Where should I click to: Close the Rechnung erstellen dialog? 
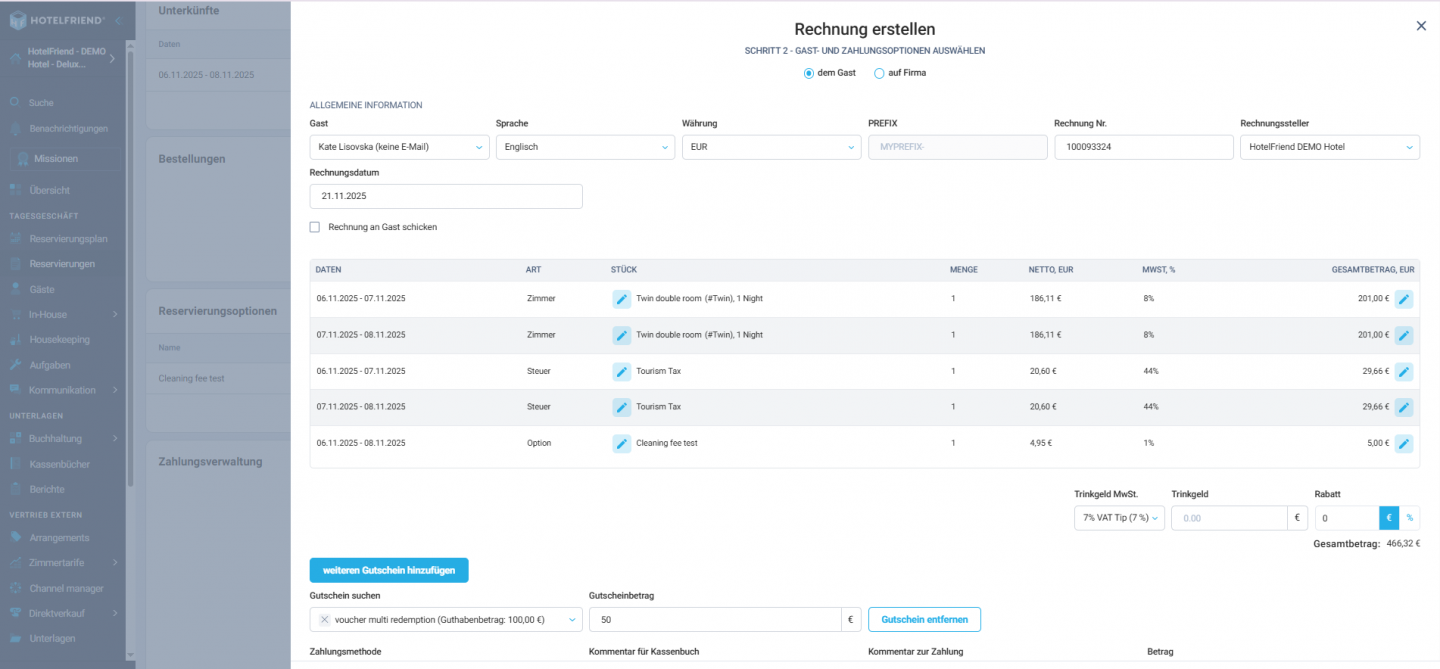[x=1421, y=26]
